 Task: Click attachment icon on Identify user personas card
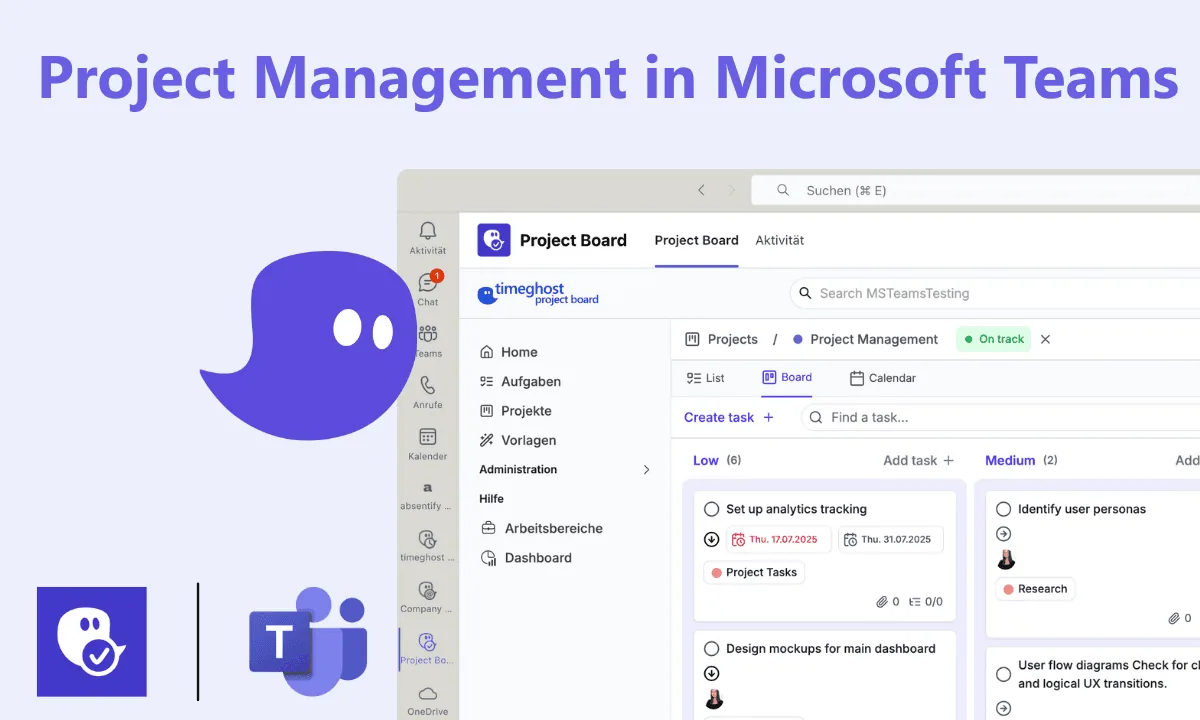(1174, 618)
